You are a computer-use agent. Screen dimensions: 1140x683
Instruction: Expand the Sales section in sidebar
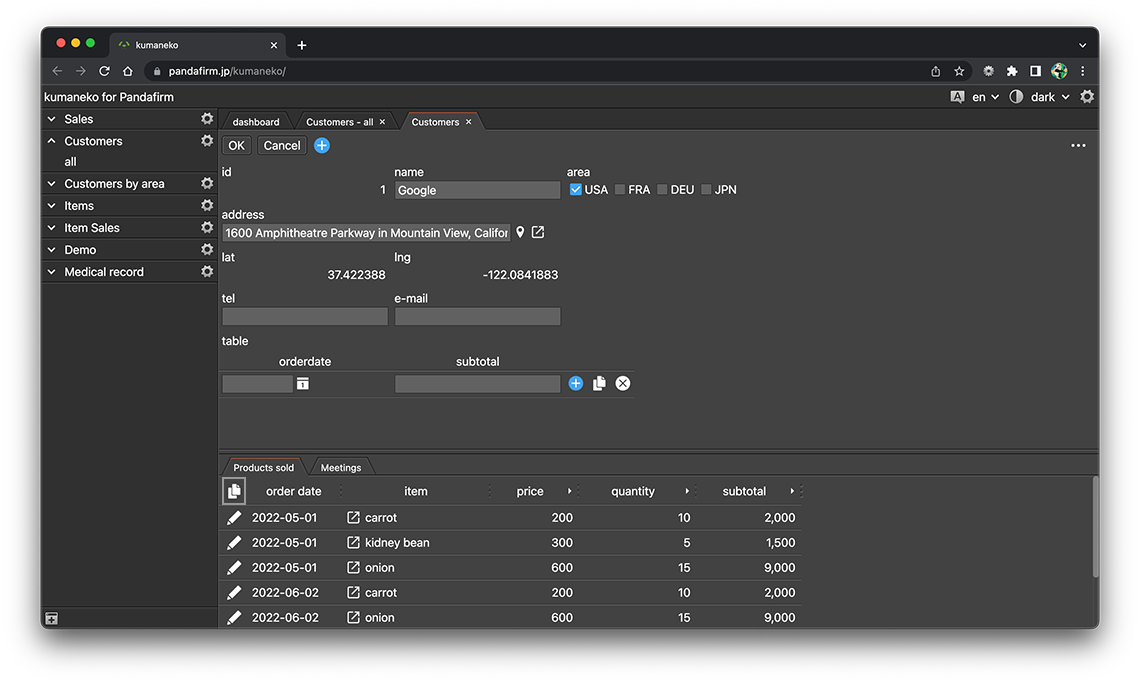[x=52, y=119]
